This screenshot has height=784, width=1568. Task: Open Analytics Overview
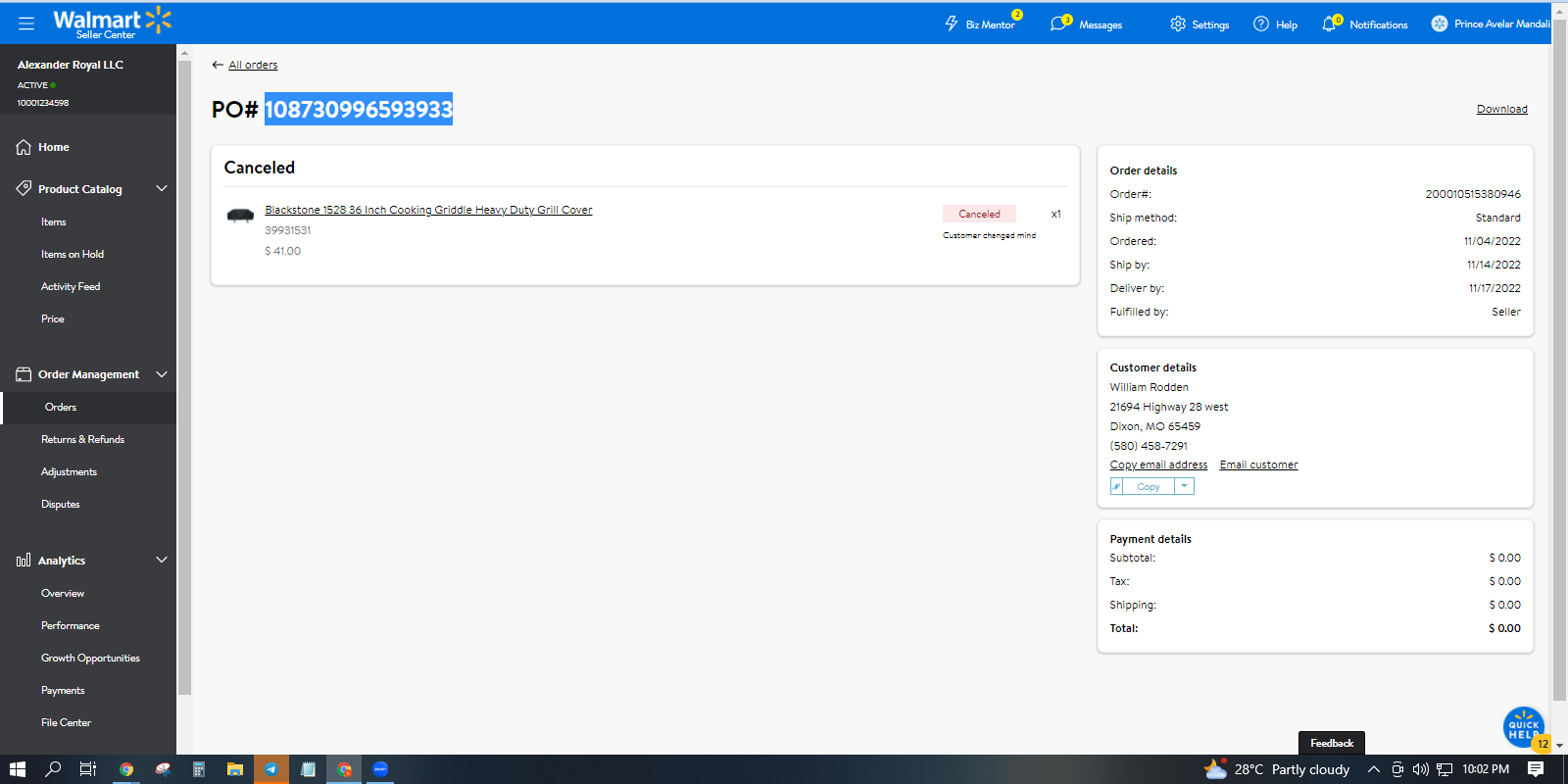coord(63,593)
